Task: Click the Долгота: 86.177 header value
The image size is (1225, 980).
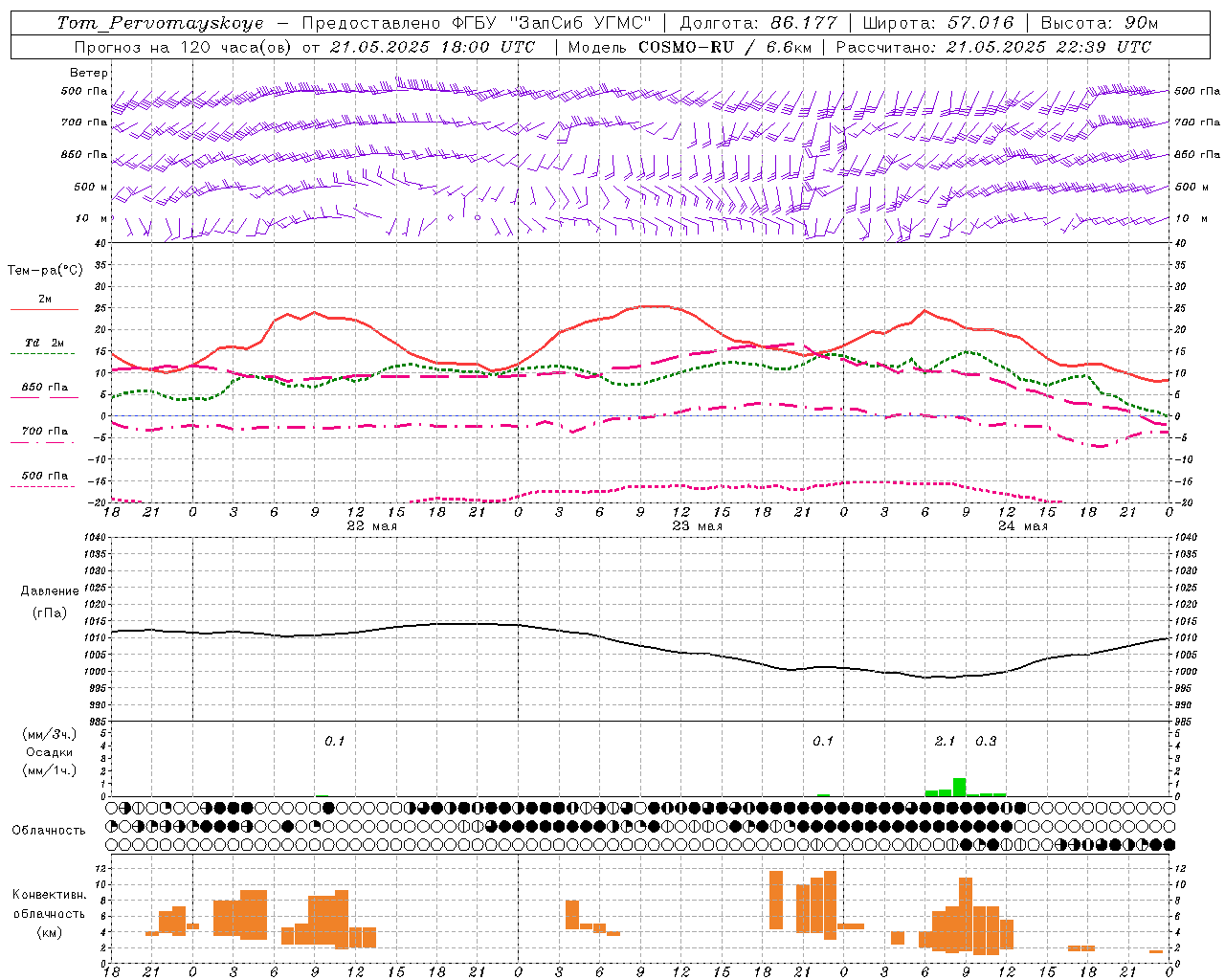Action: tap(758, 23)
